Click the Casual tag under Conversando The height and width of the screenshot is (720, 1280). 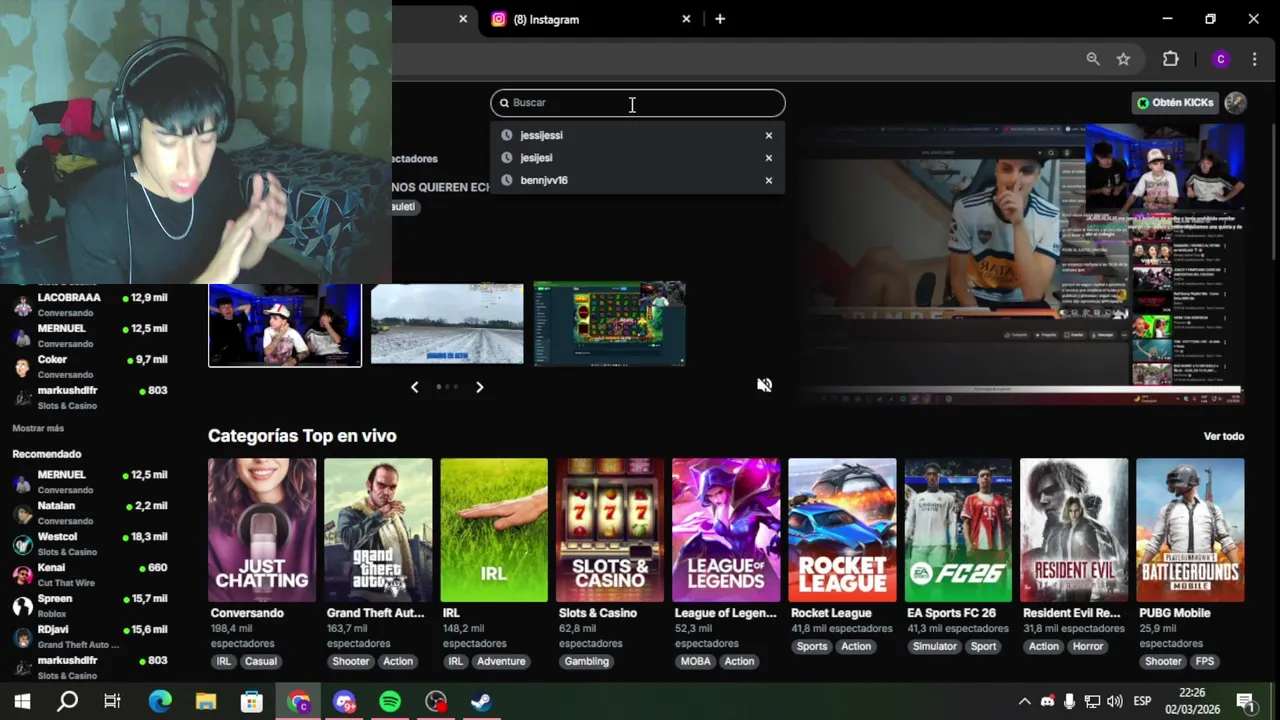tap(261, 661)
